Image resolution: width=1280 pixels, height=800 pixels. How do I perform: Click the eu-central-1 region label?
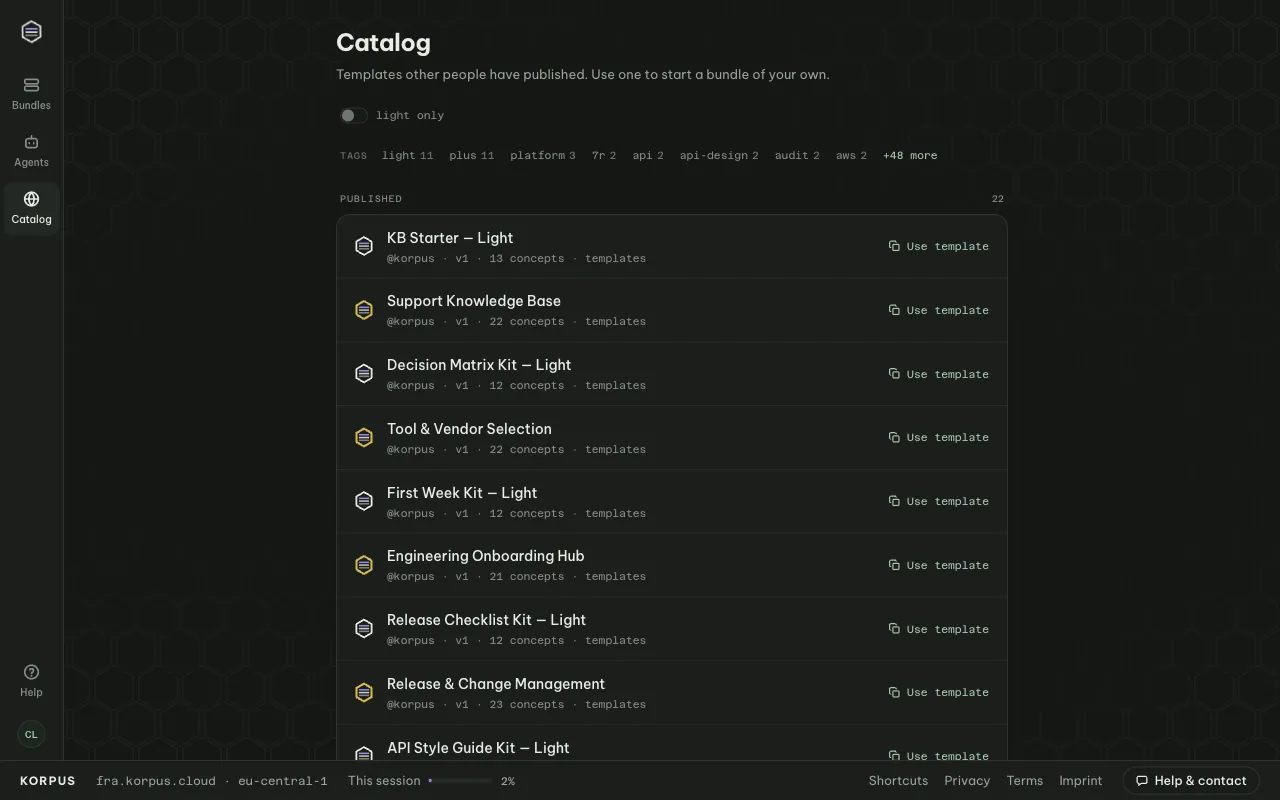pos(283,781)
